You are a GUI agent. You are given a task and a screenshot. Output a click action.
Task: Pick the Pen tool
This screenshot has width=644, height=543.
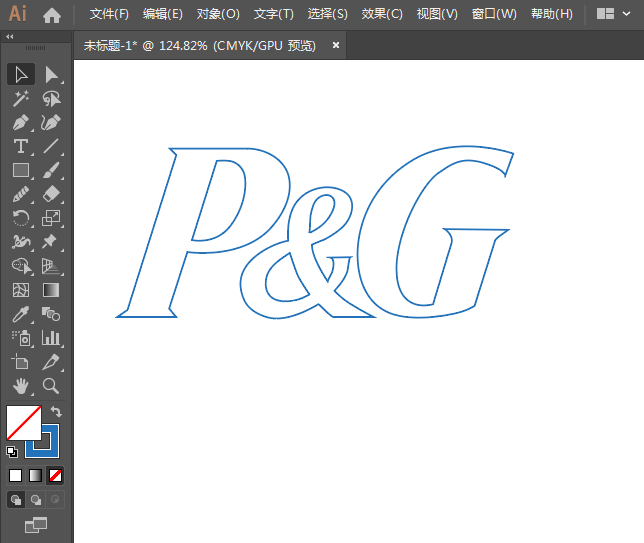coord(20,122)
